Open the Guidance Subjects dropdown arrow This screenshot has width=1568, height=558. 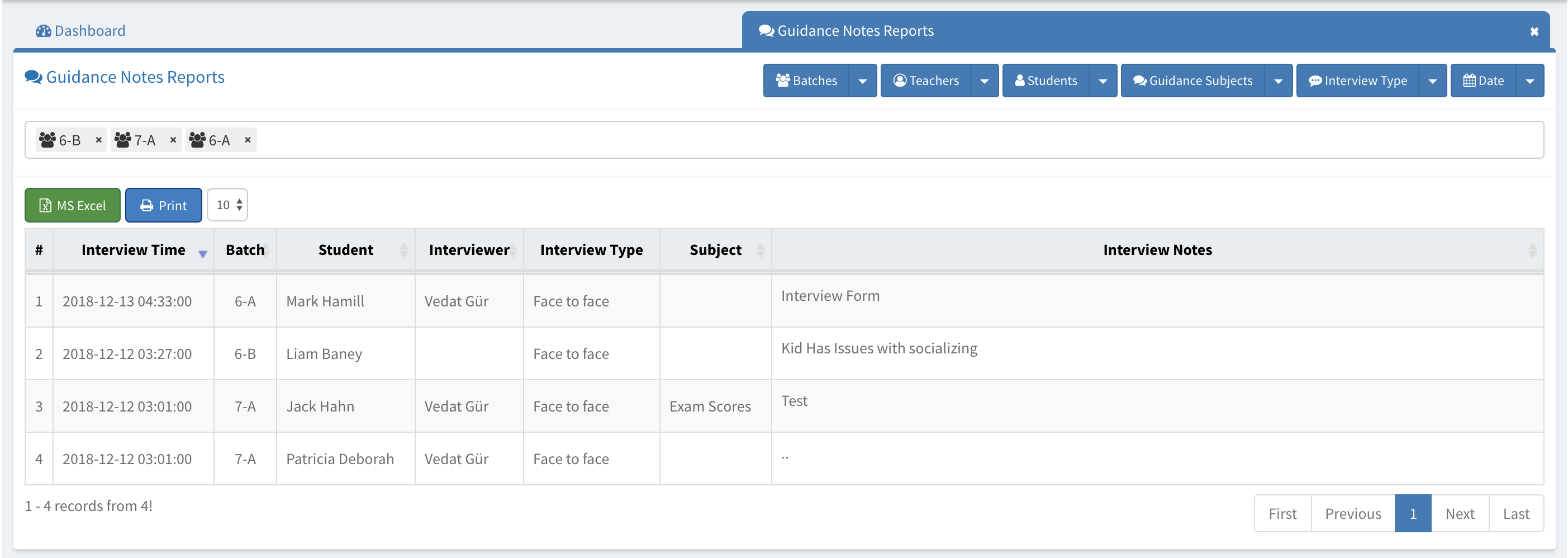tap(1279, 81)
